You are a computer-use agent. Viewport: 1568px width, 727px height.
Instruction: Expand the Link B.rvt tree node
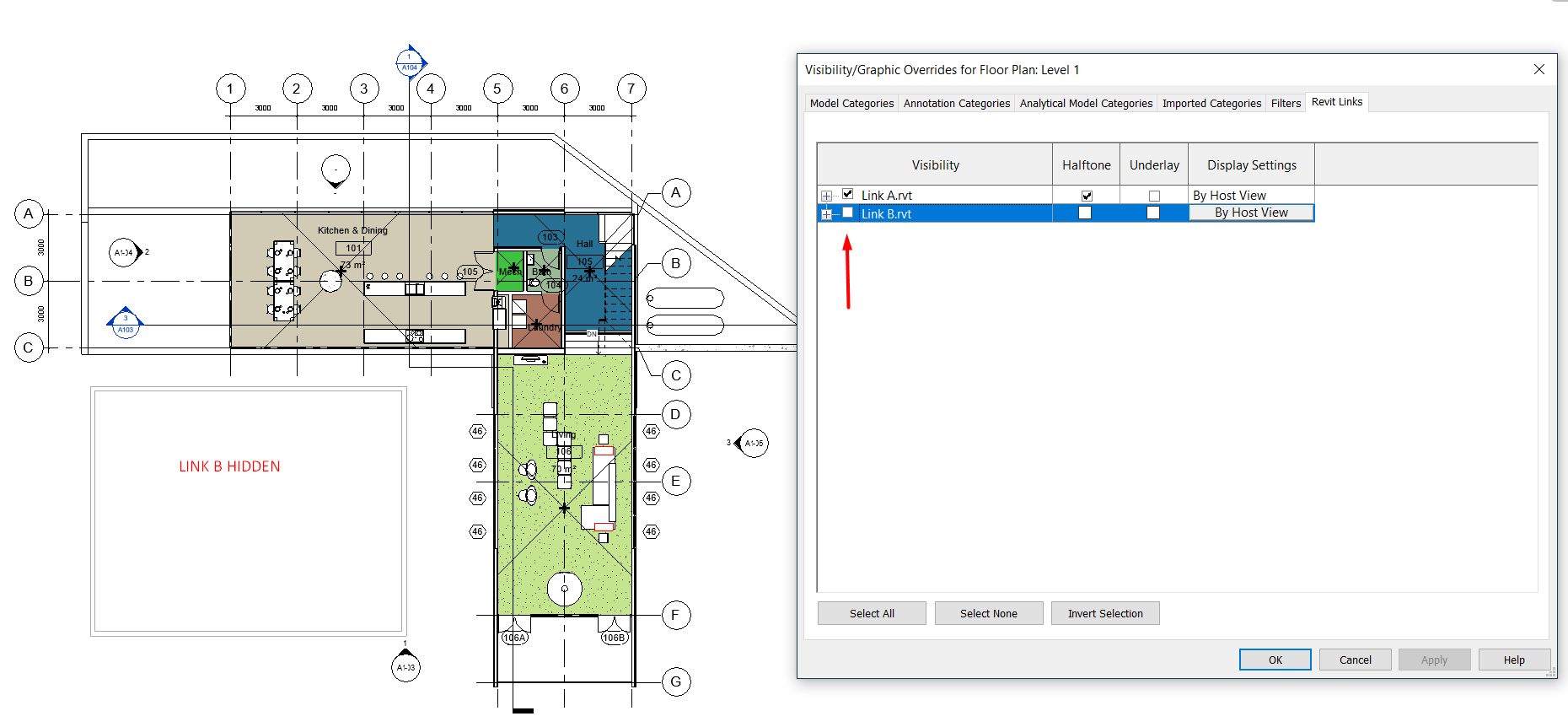coord(826,214)
